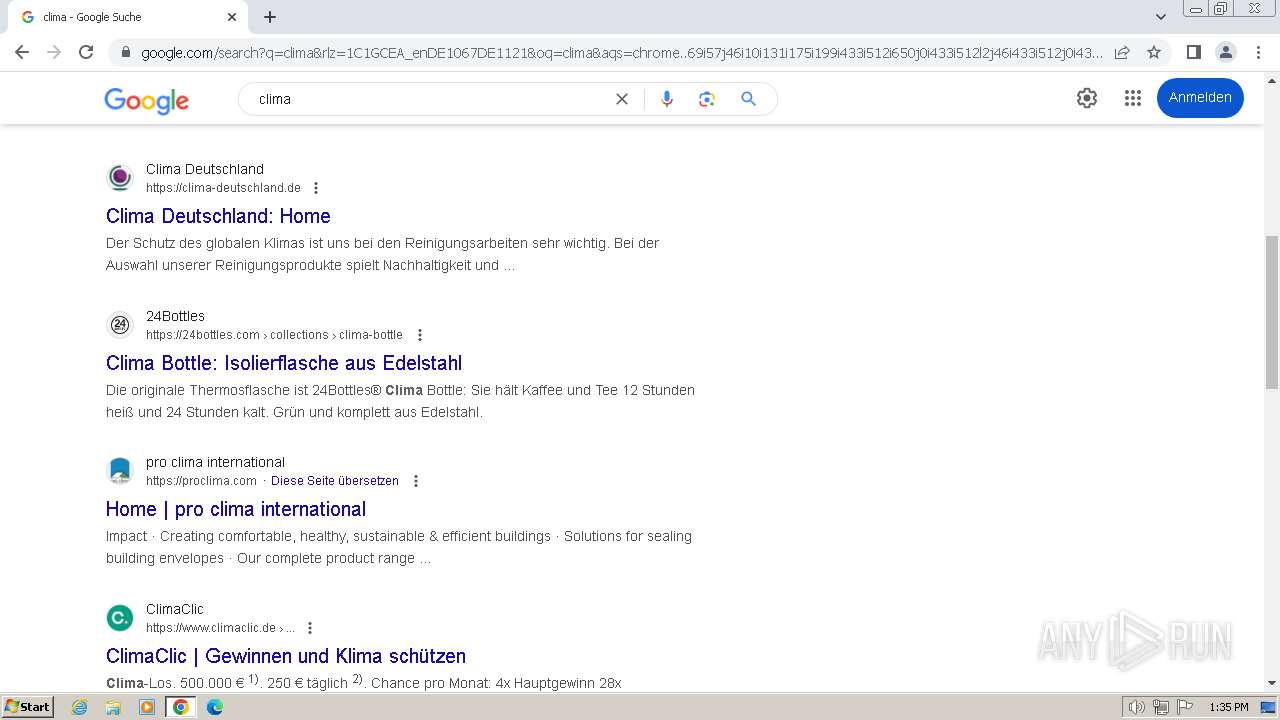Open the tab search dropdown
This screenshot has width=1280, height=720.
(1161, 17)
